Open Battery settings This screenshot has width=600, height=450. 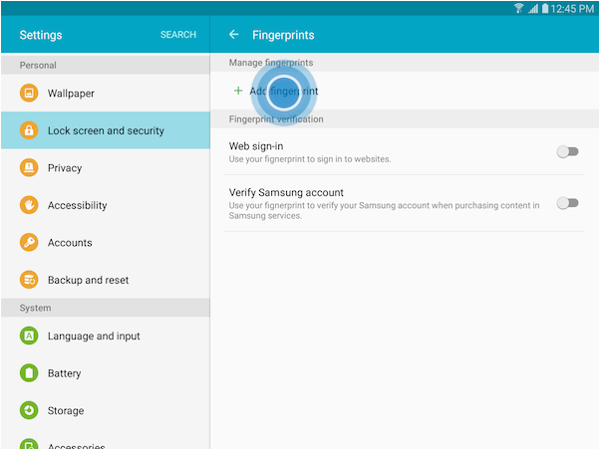[105, 373]
